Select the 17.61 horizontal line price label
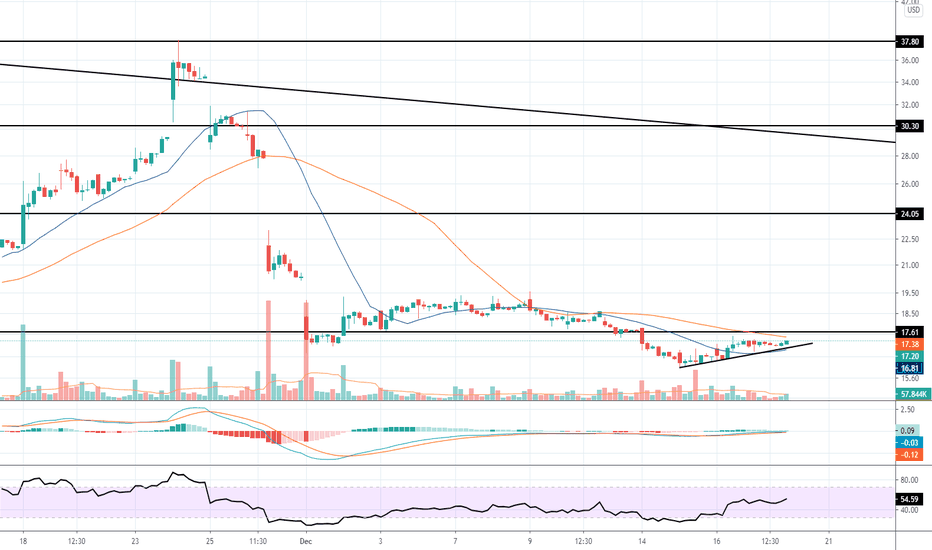 909,332
